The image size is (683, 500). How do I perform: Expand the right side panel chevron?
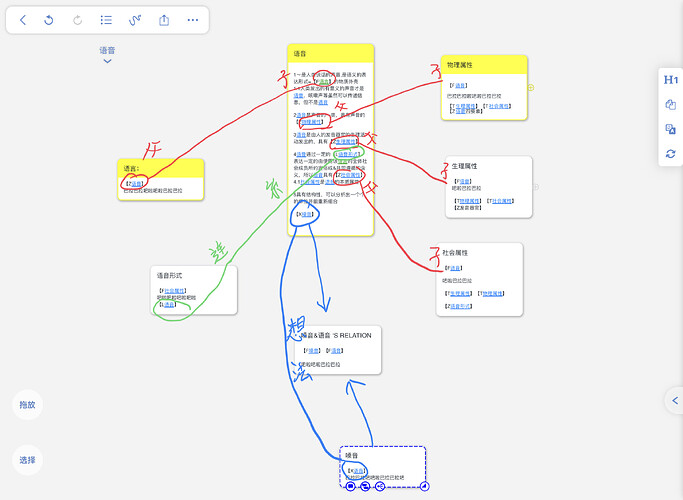675,400
